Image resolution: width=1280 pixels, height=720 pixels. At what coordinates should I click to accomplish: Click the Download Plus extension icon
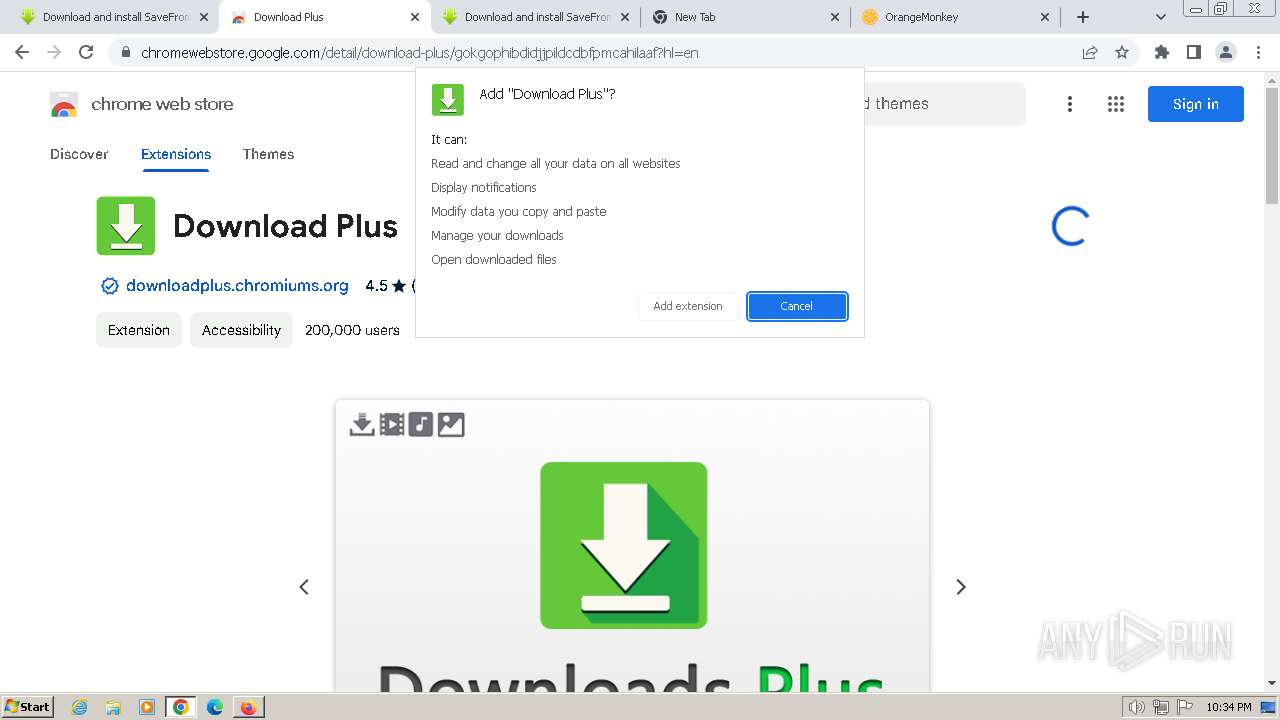126,226
